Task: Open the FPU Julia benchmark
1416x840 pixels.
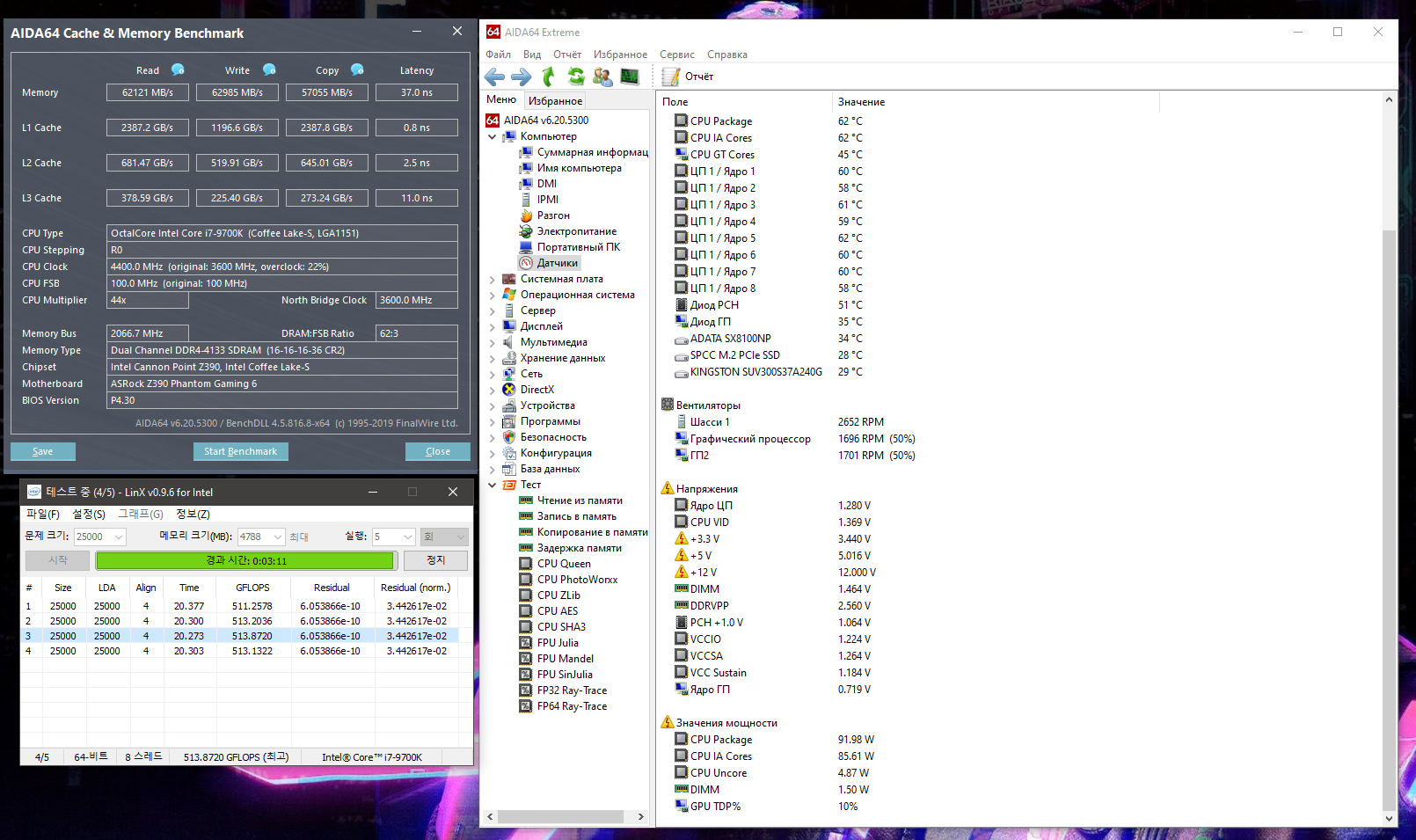Action: tap(549, 643)
